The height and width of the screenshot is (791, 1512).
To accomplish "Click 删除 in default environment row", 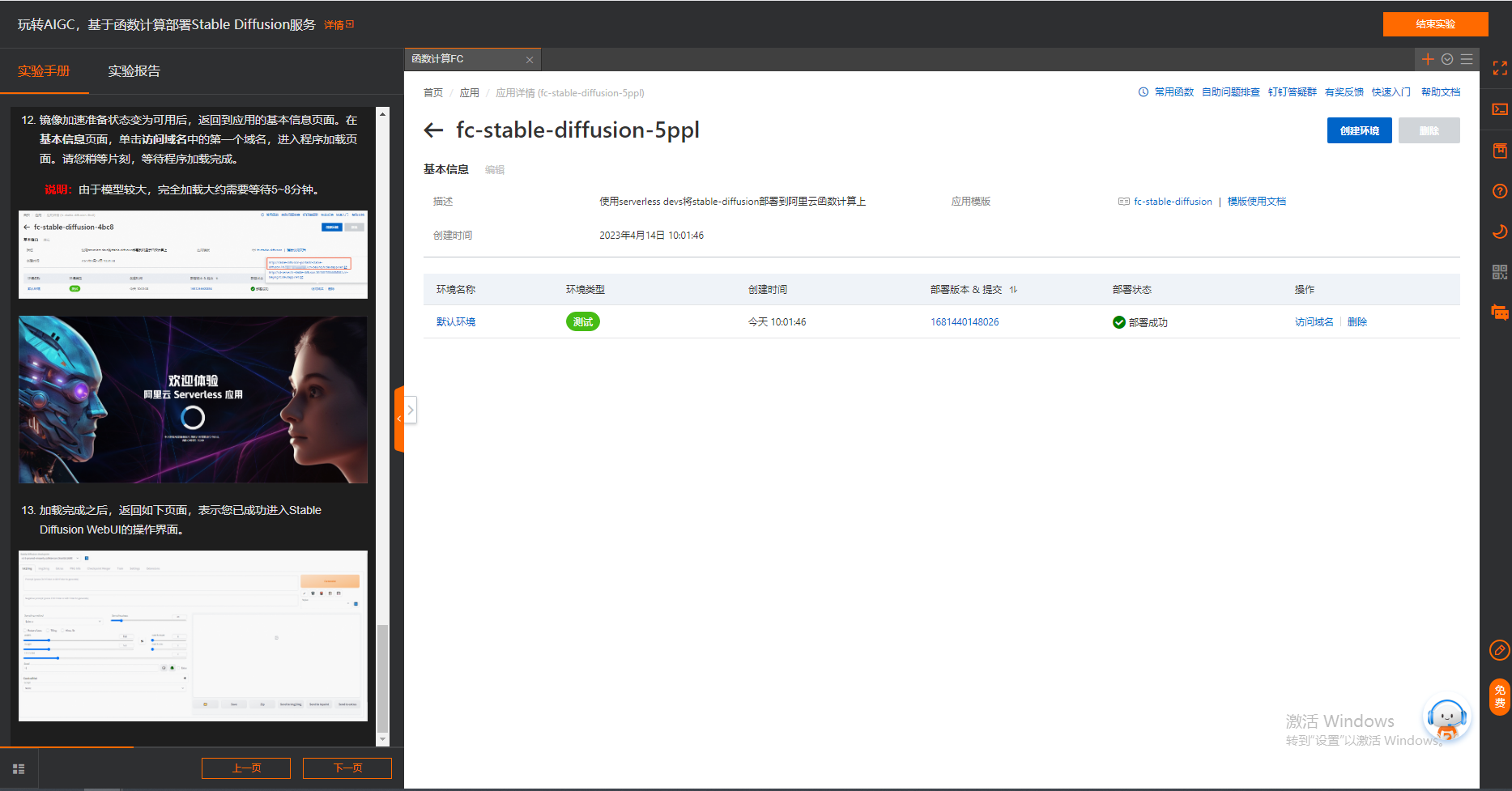I will click(1357, 322).
